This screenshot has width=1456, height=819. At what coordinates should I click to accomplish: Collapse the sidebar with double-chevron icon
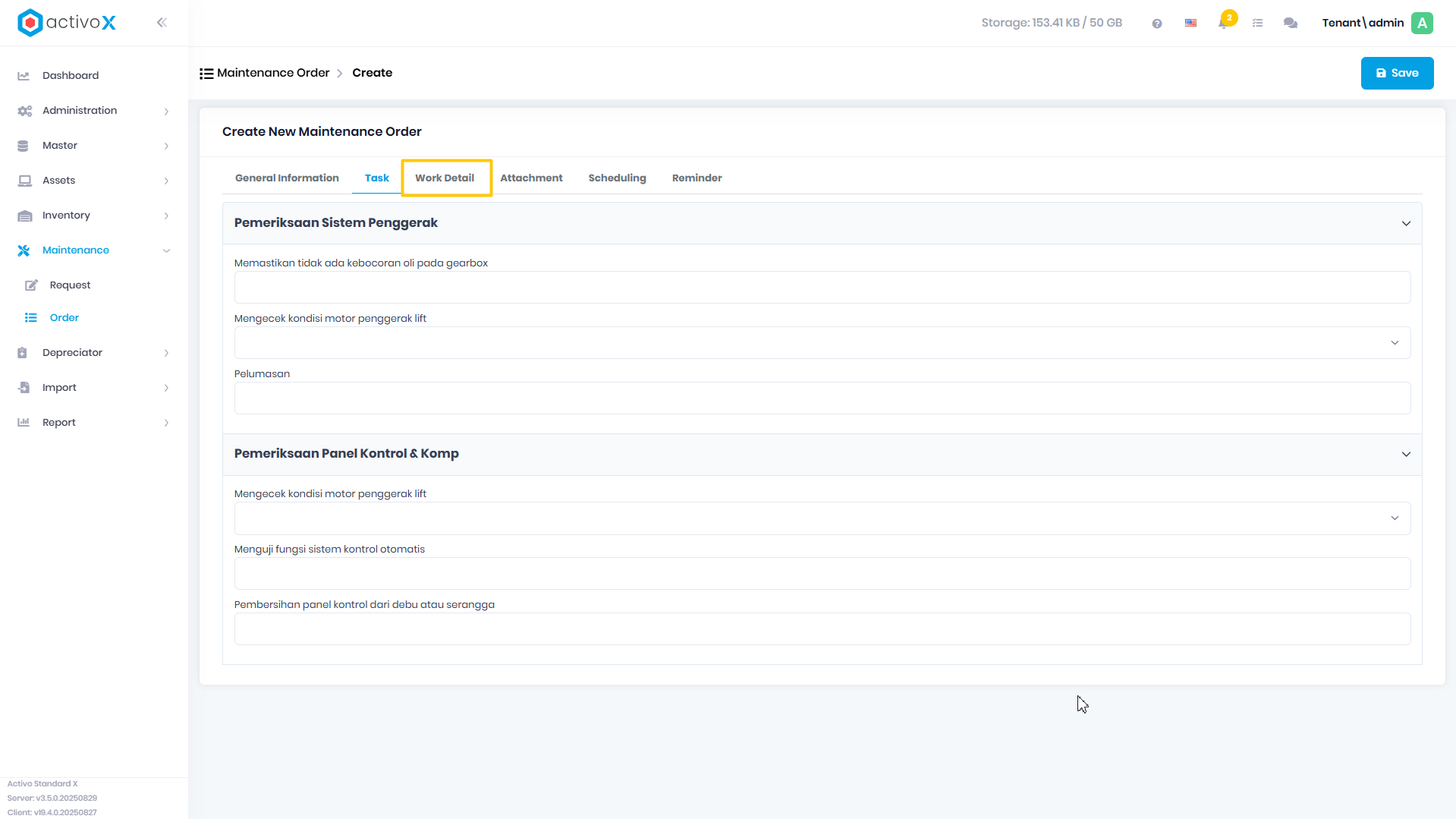click(x=162, y=23)
